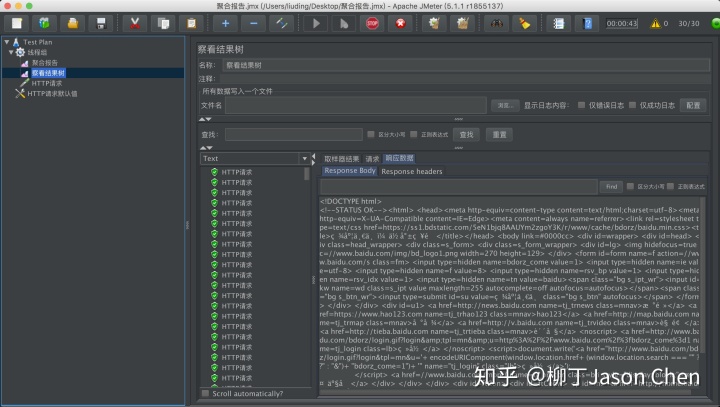Collapse all nodes with the minus icon
The image size is (720, 407).
pos(253,23)
